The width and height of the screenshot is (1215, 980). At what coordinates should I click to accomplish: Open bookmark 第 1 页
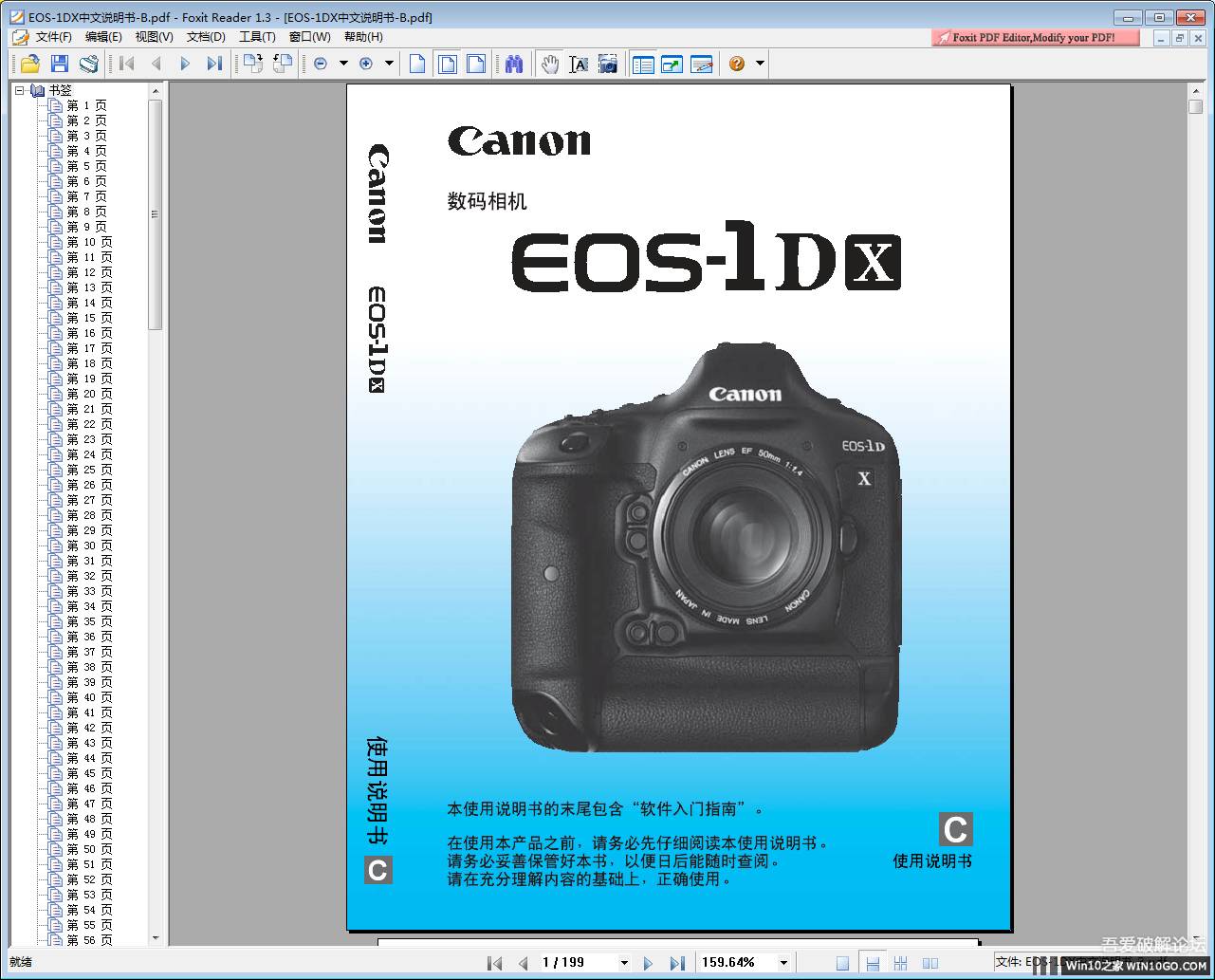[86, 105]
